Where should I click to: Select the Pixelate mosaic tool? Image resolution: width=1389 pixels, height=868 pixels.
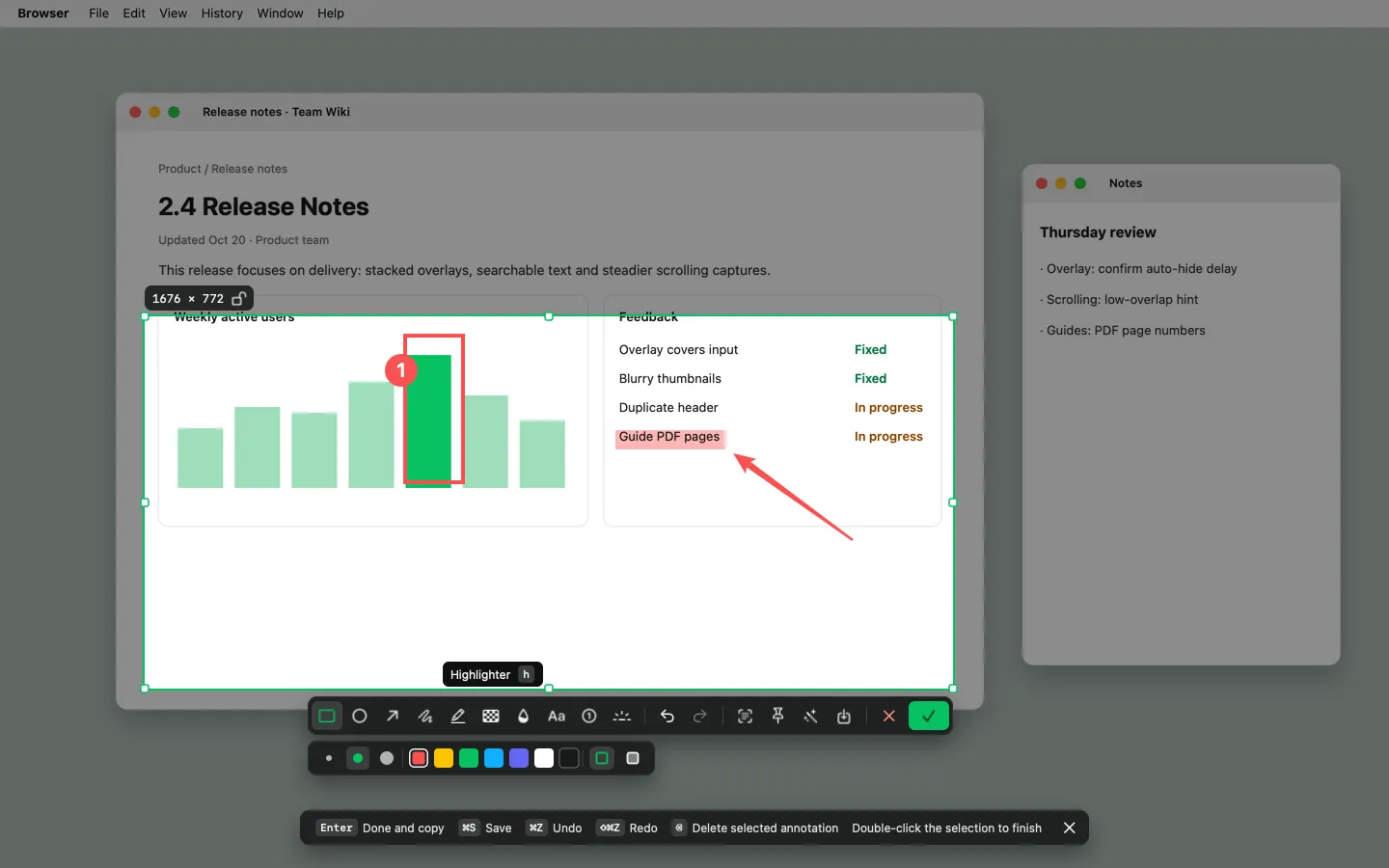491,717
